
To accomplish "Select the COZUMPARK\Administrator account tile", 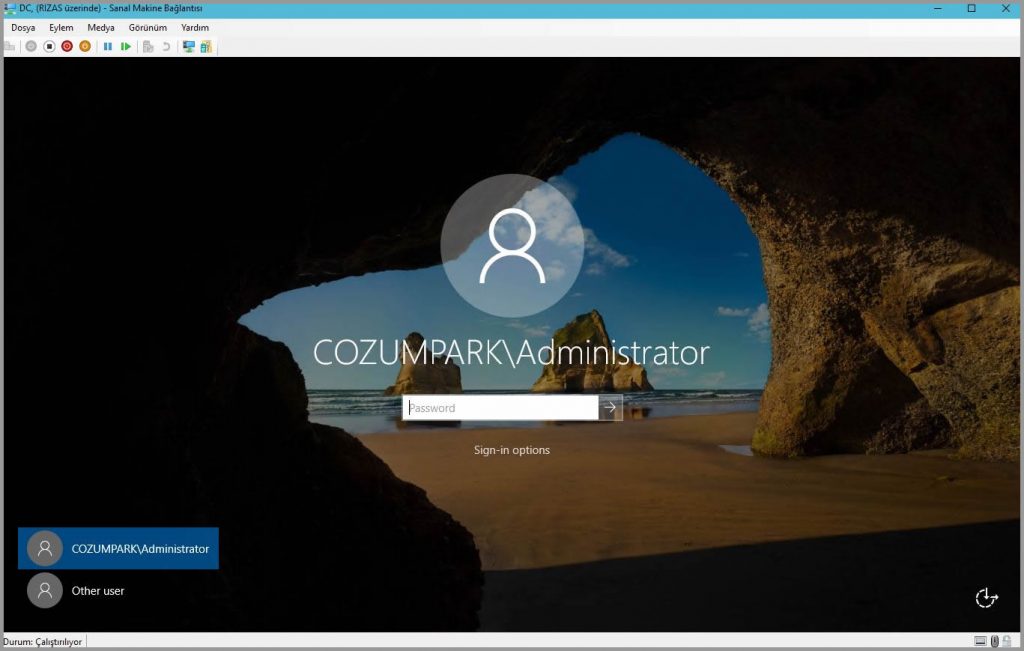I will click(118, 548).
